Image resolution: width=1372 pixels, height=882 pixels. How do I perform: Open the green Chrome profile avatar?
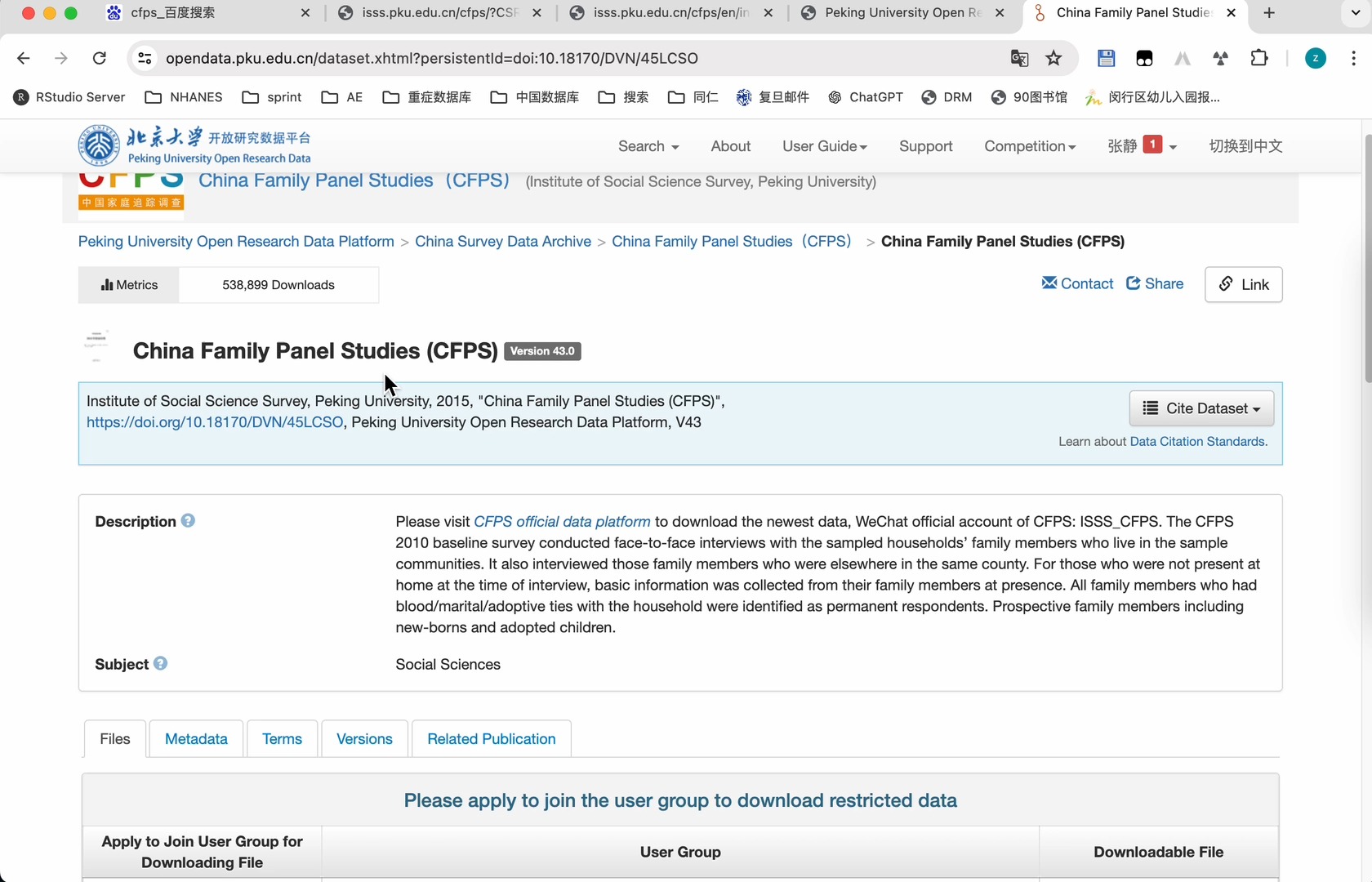pyautogui.click(x=1315, y=58)
